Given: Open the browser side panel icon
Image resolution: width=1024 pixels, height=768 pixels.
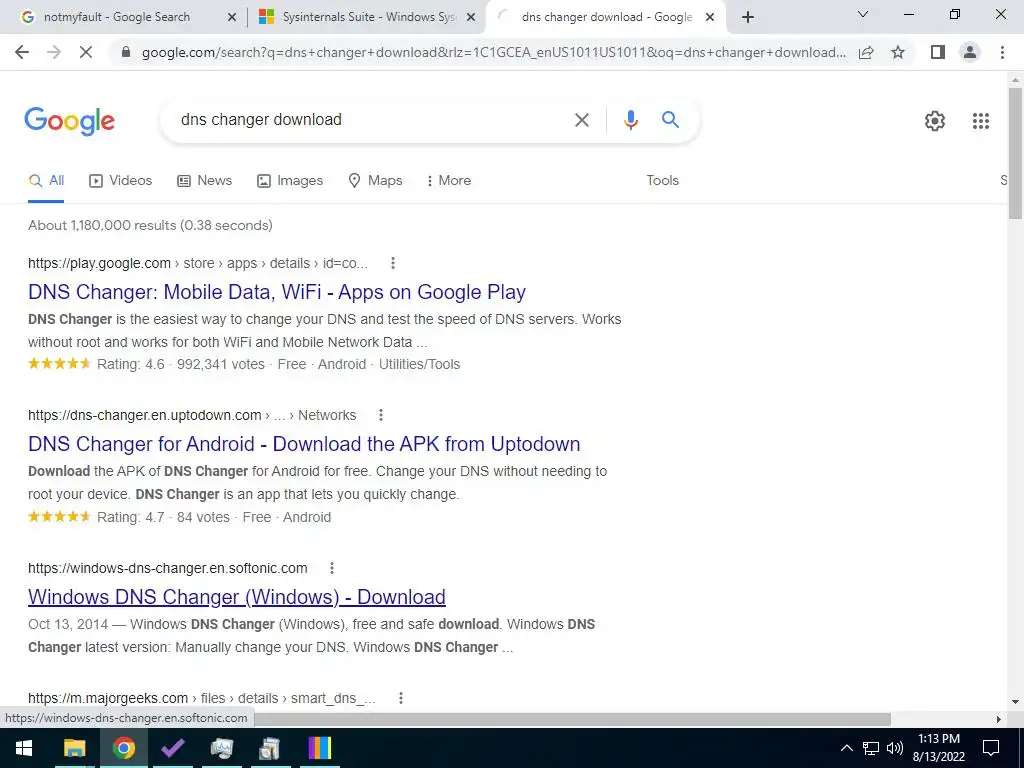Looking at the screenshot, I should (x=938, y=52).
